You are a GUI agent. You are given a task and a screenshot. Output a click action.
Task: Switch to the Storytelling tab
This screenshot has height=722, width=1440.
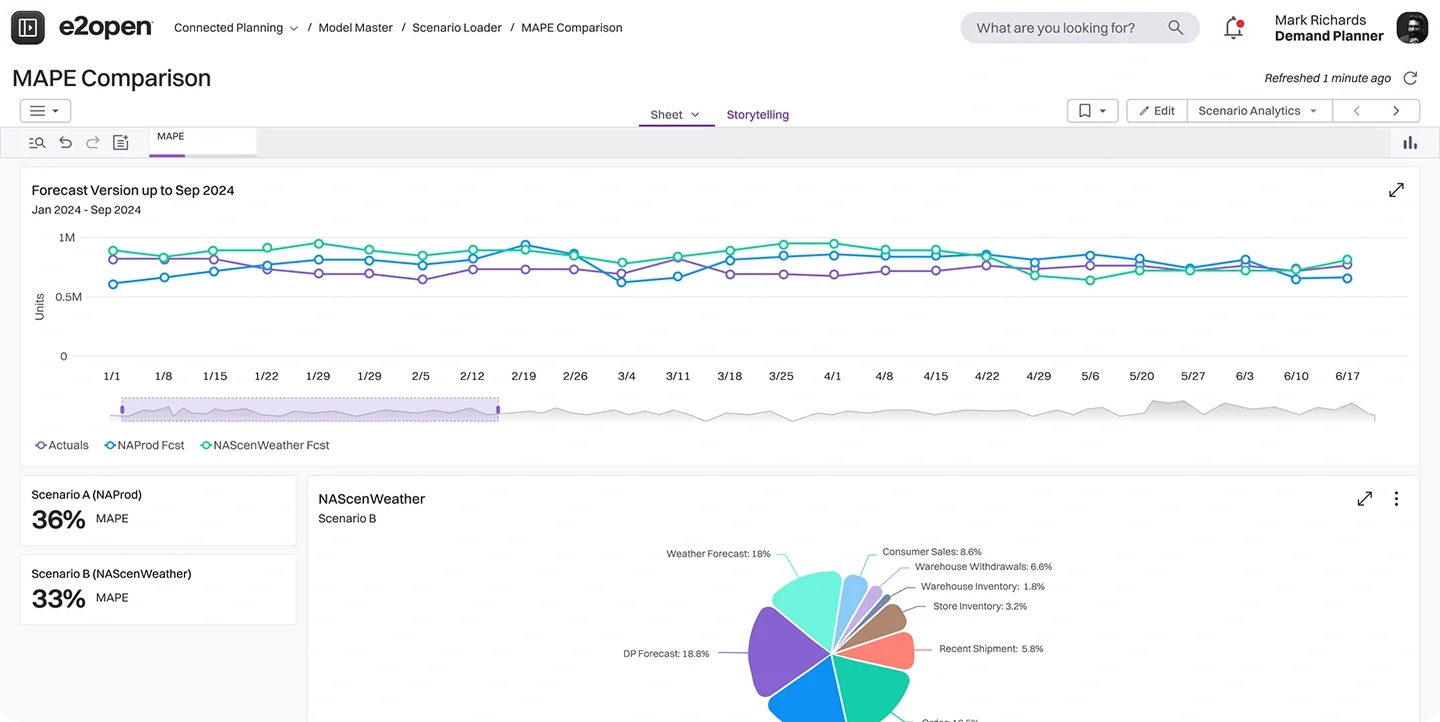757,115
